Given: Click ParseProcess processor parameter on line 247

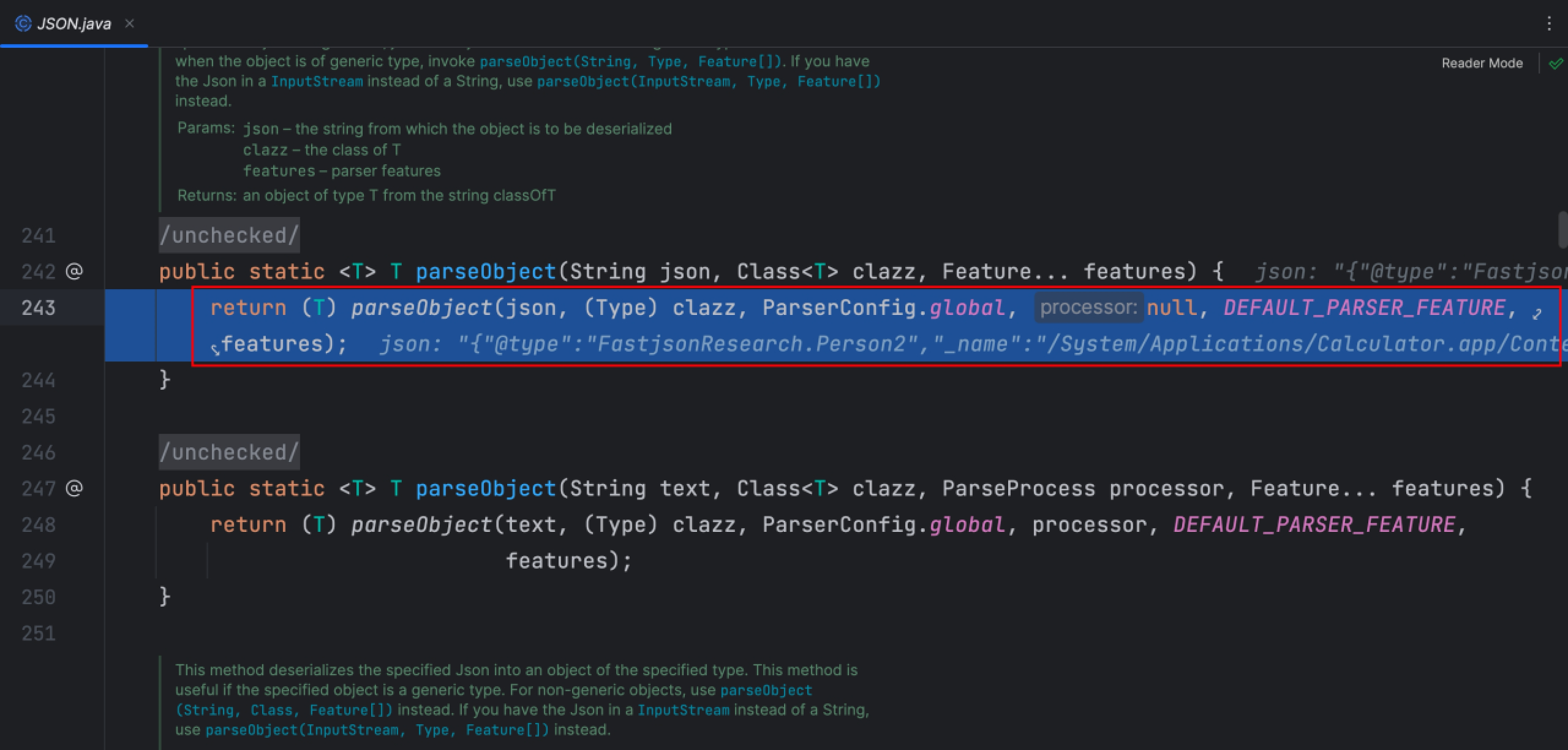Looking at the screenshot, I should click(1082, 488).
